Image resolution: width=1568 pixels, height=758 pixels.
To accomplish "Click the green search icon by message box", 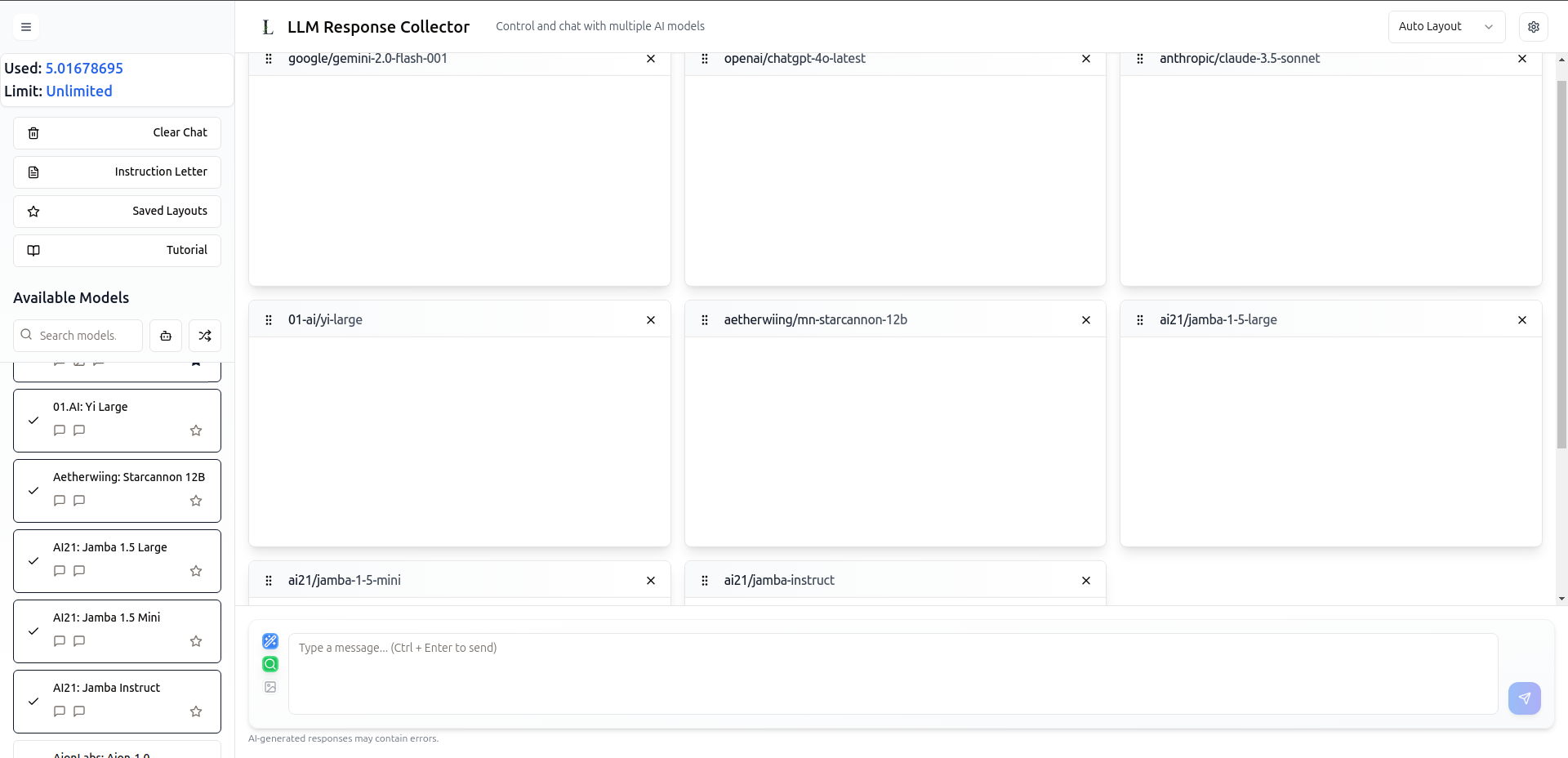I will pyautogui.click(x=270, y=664).
